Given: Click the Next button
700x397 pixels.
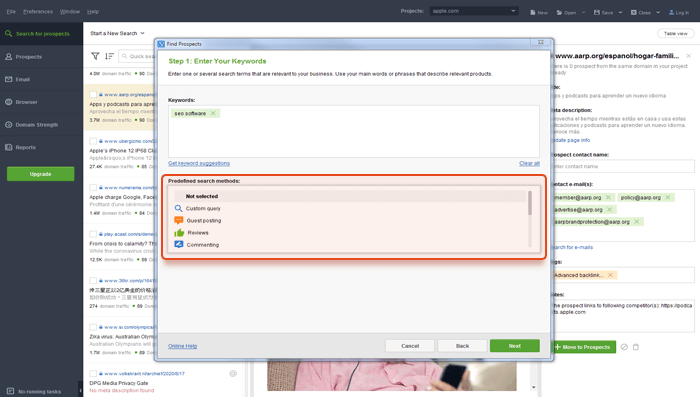Looking at the screenshot, I should pyautogui.click(x=515, y=346).
